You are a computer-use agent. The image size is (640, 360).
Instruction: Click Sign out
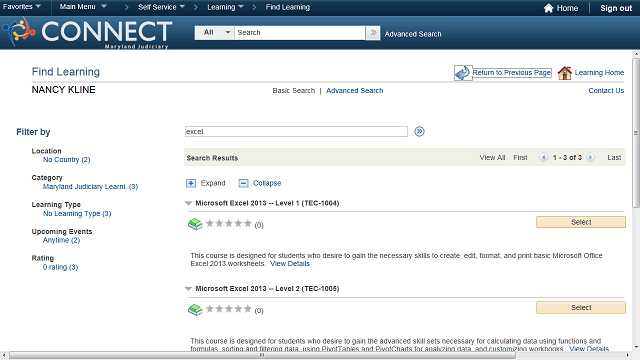coord(616,8)
